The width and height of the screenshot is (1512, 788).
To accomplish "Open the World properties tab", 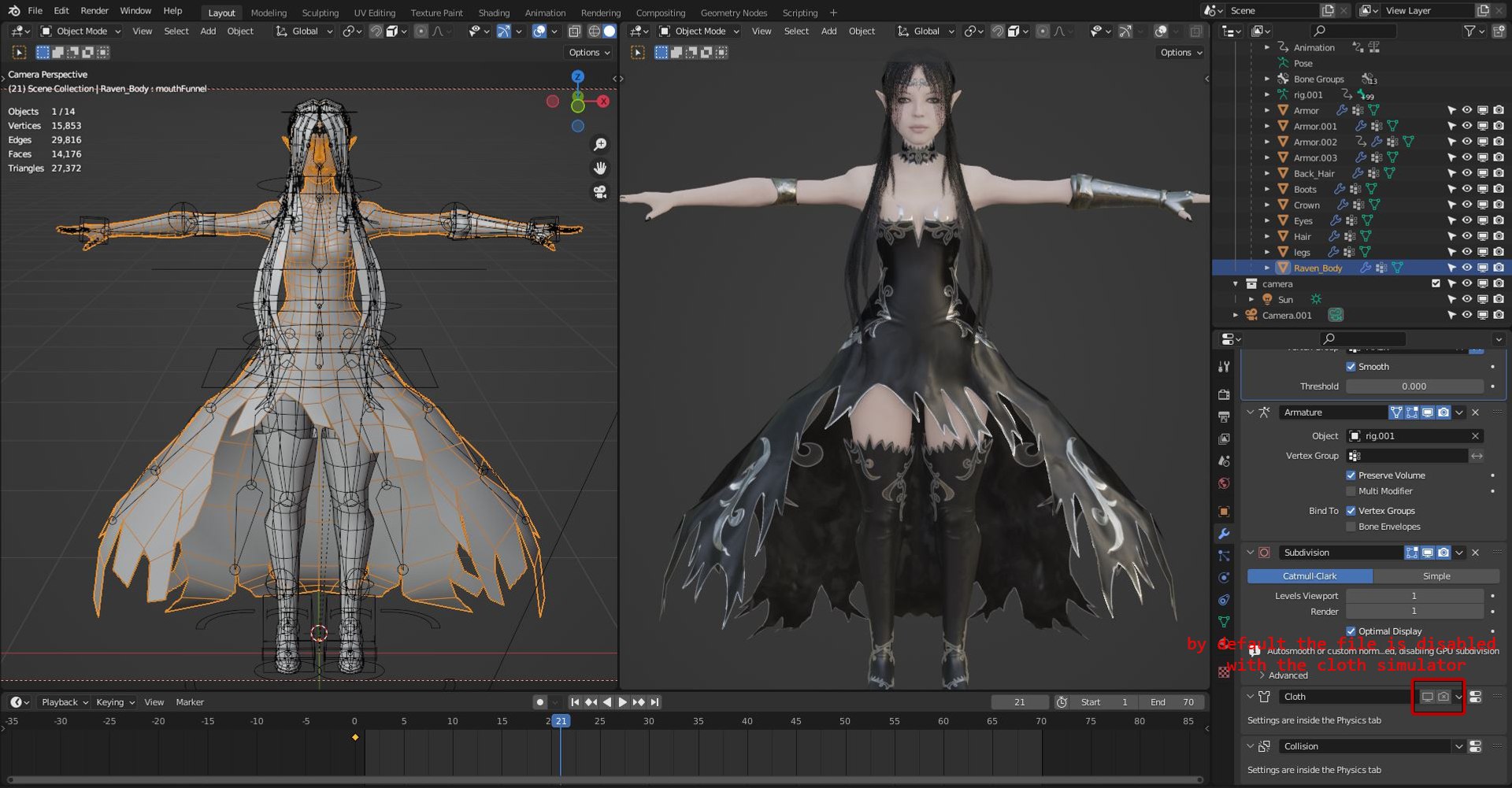I will click(x=1224, y=483).
